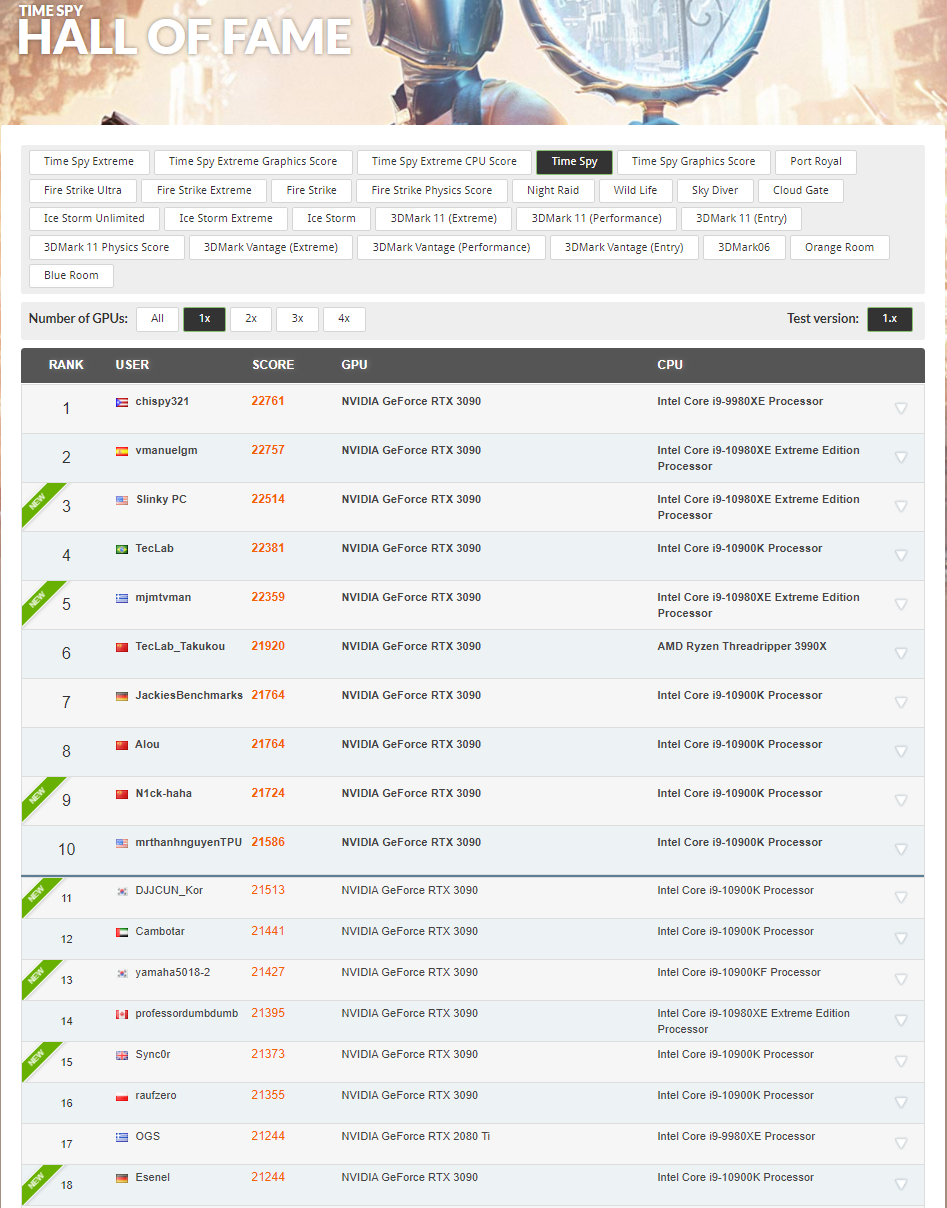Switch to Sky Diver tab
The height and width of the screenshot is (1208, 947).
(715, 190)
